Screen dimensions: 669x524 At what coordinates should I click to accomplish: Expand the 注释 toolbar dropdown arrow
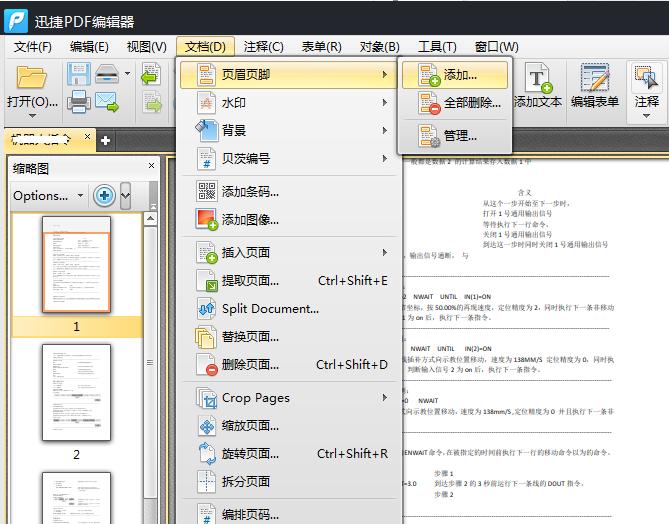point(646,116)
